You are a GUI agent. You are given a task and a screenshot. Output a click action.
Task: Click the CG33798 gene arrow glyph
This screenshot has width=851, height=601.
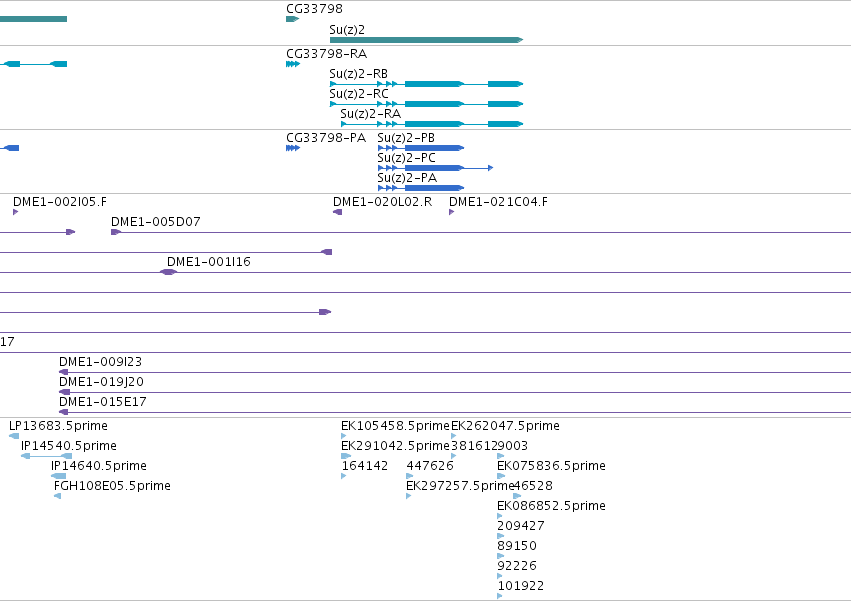tap(293, 19)
